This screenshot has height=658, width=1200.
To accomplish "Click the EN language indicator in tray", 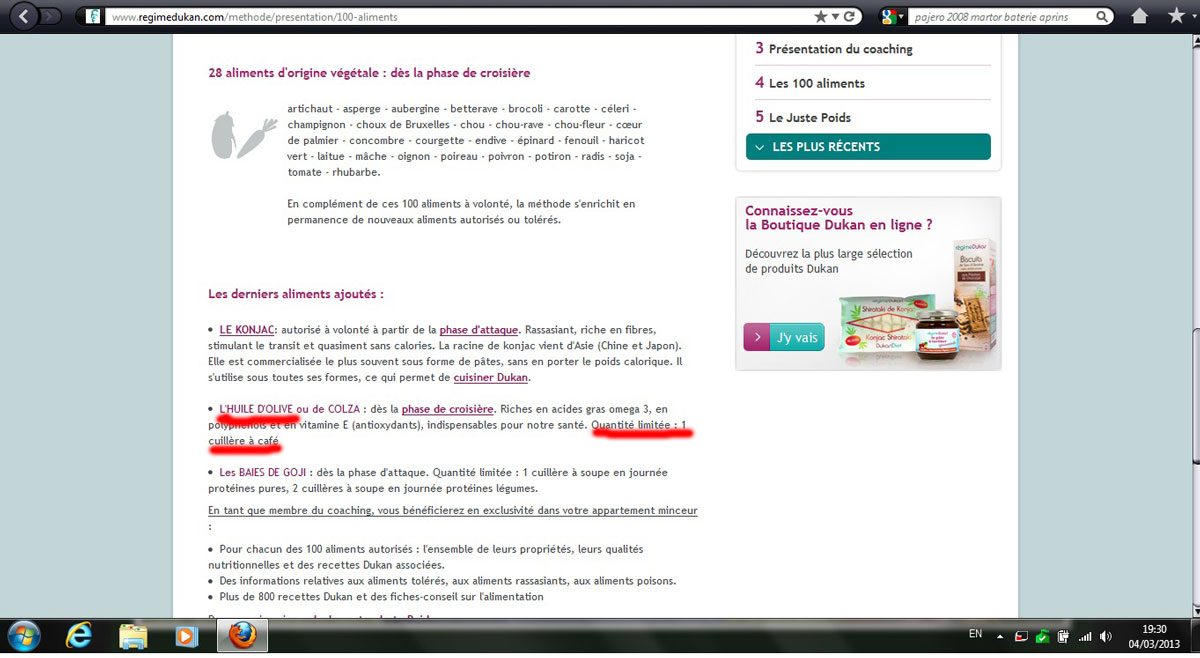I will [975, 634].
